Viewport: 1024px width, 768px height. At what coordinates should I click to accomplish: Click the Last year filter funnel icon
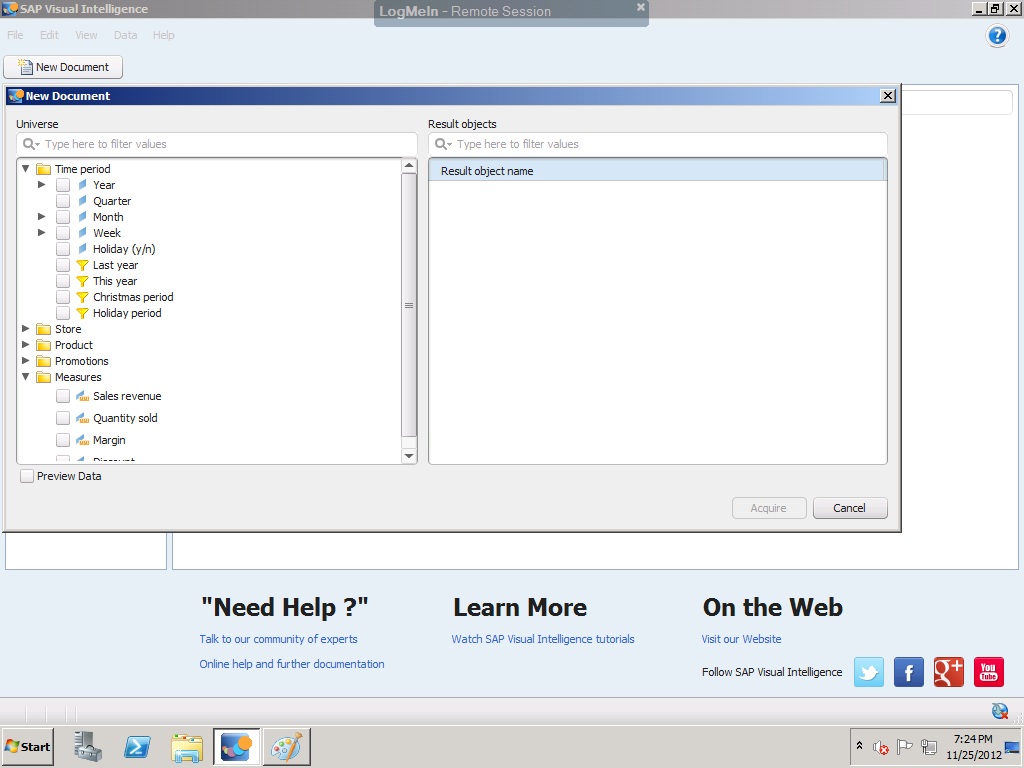[82, 265]
